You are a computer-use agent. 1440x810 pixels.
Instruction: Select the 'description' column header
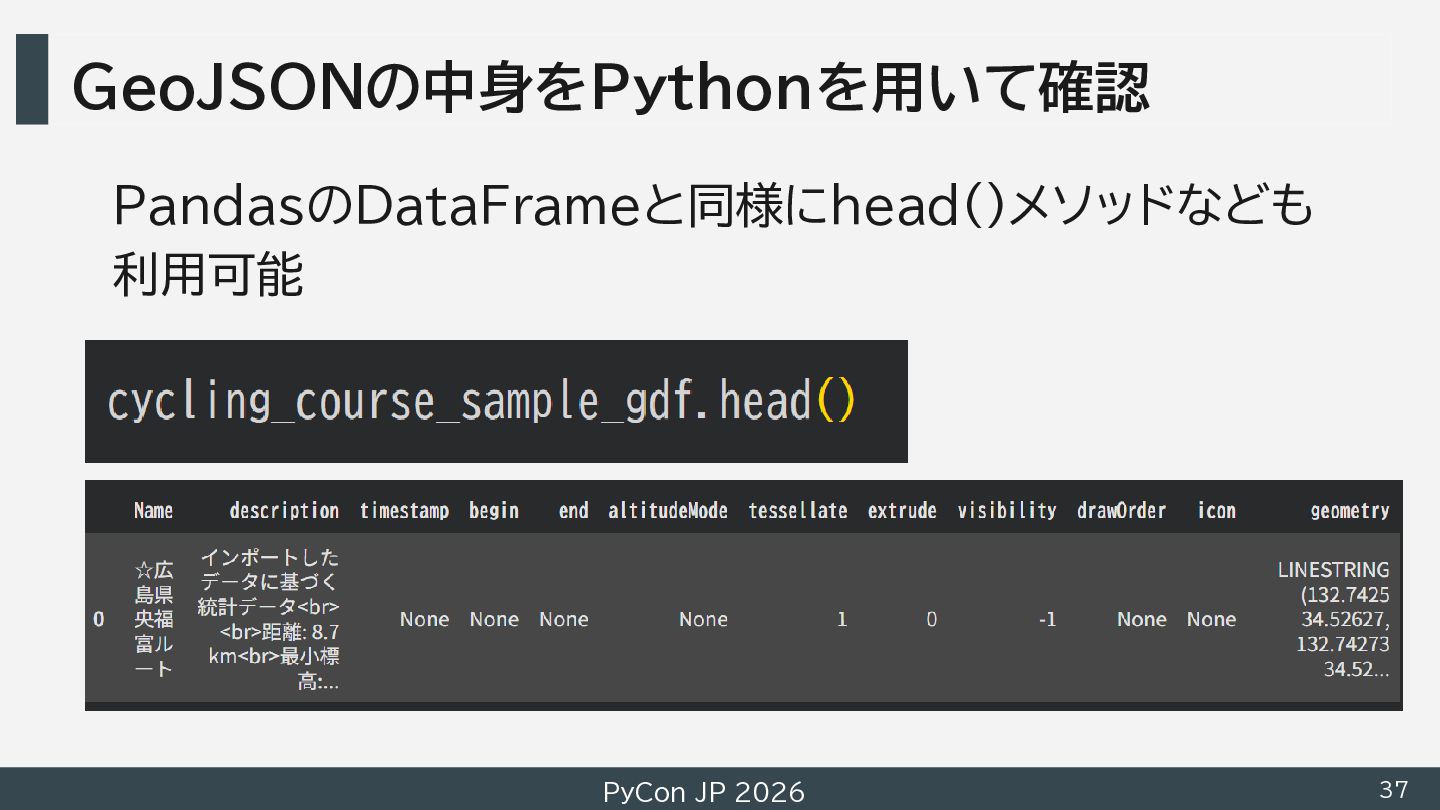click(x=284, y=510)
